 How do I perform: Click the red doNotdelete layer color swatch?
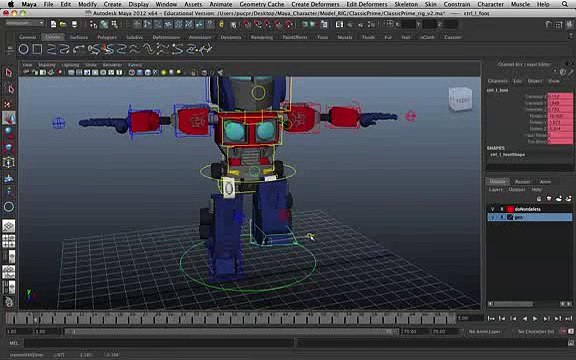[x=510, y=209]
